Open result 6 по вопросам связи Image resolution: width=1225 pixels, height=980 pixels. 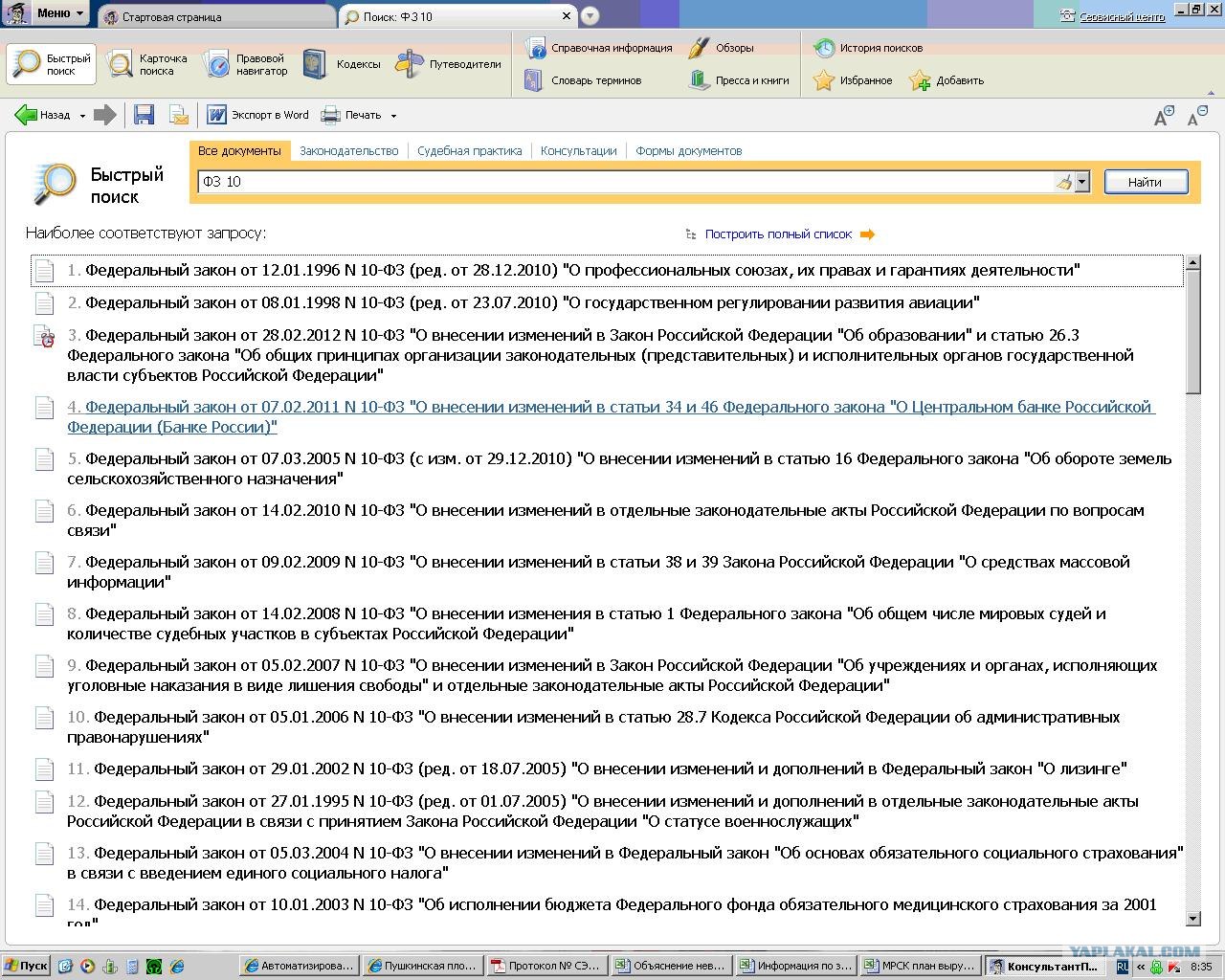pos(606,521)
